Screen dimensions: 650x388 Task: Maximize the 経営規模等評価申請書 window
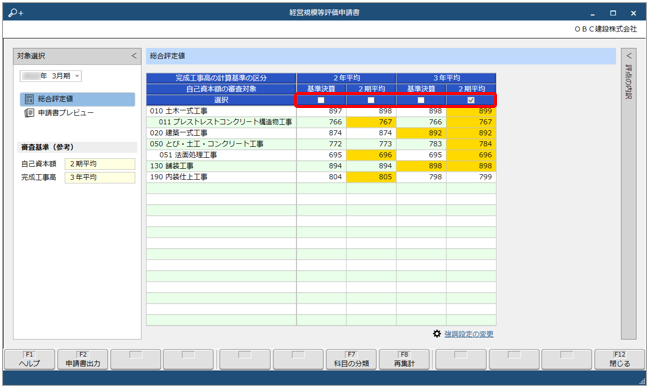tap(613, 13)
